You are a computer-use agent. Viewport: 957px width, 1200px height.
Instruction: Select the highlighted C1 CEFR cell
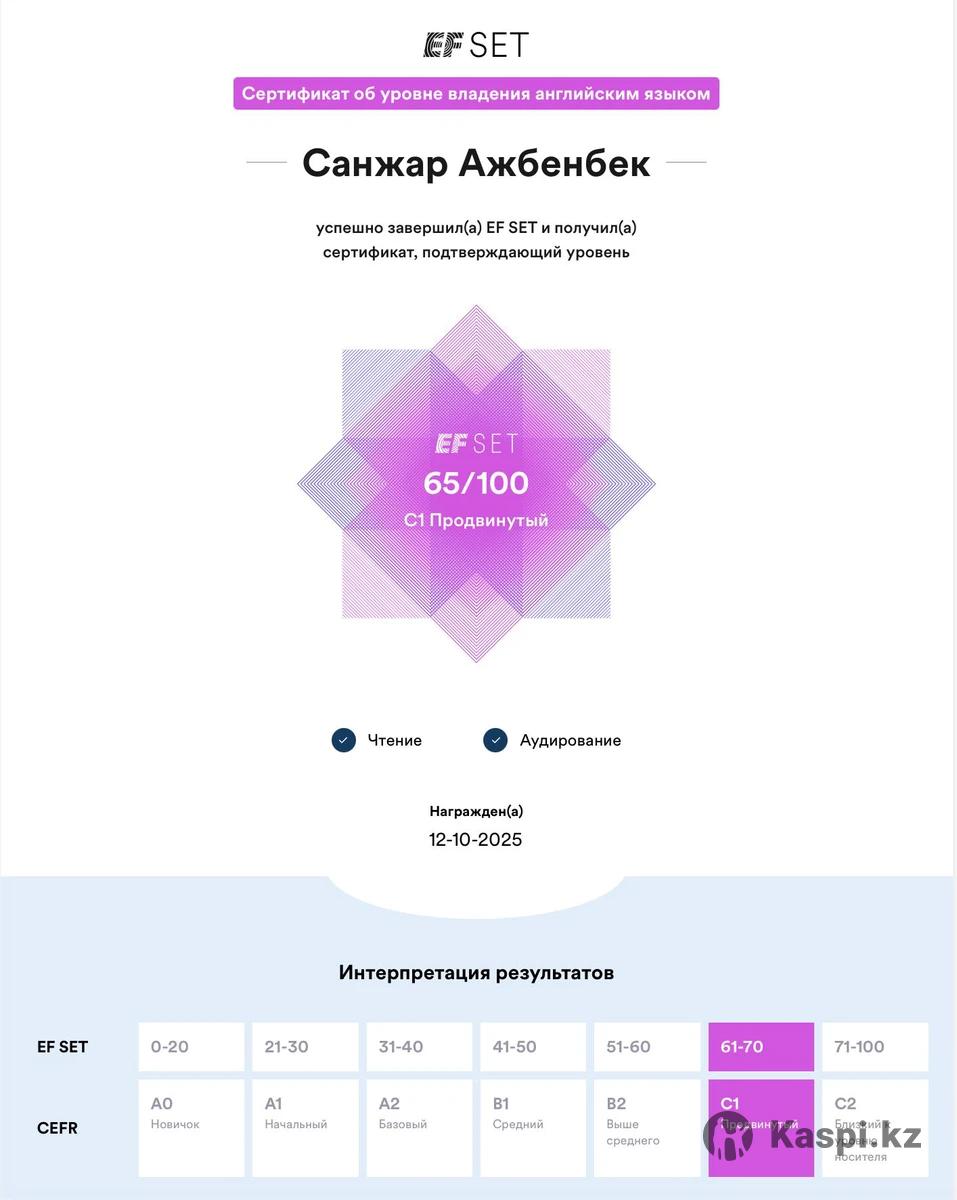[x=761, y=1127]
